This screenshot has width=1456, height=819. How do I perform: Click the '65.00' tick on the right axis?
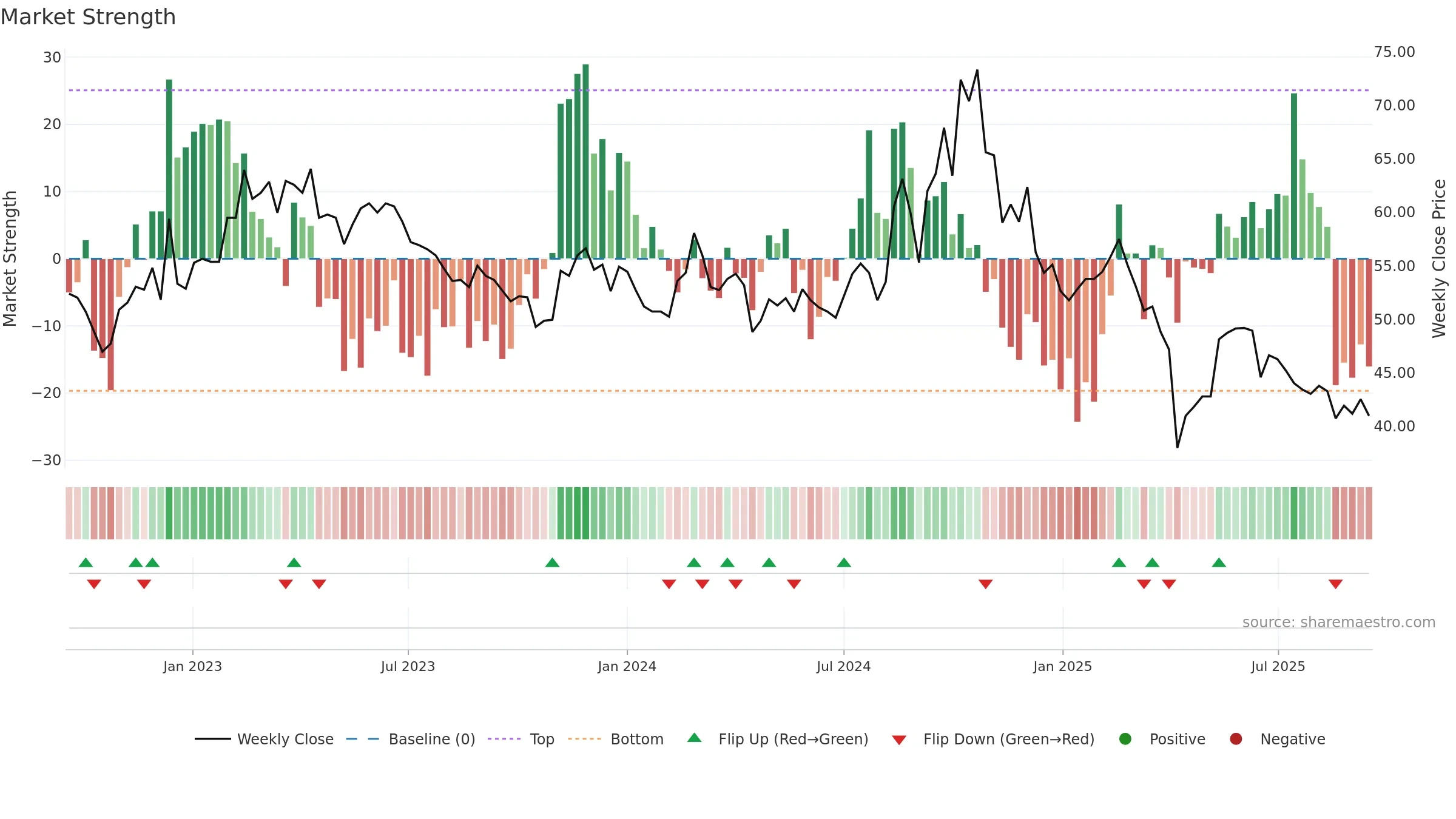(1395, 159)
